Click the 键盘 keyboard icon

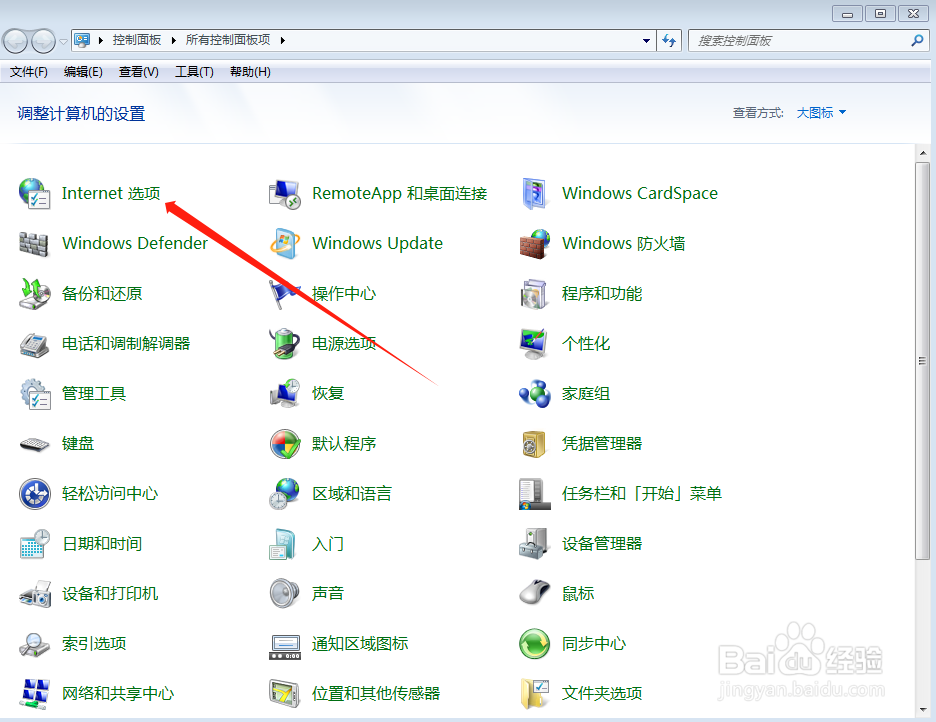(35, 445)
